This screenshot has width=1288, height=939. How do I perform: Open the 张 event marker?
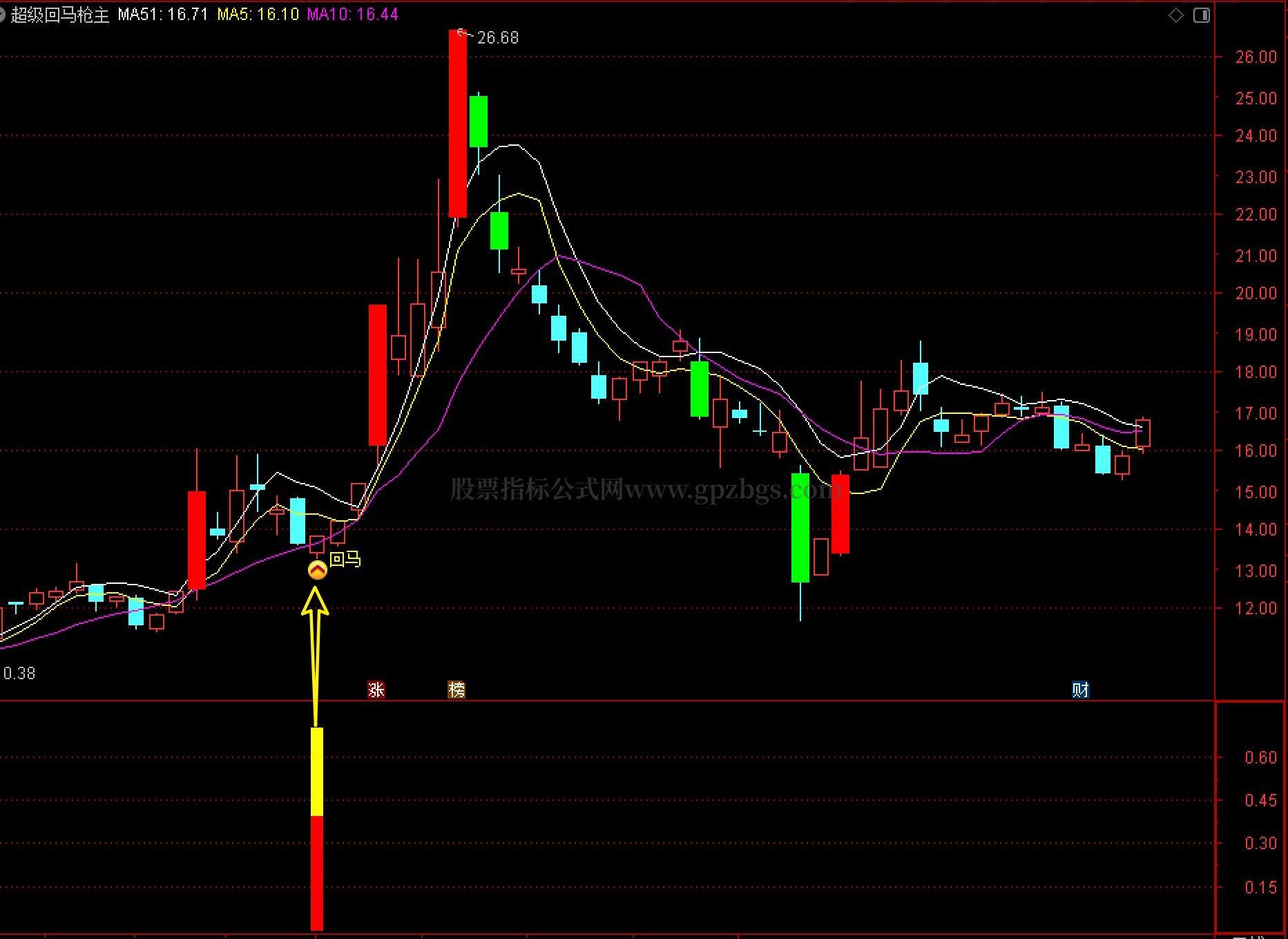(376, 690)
